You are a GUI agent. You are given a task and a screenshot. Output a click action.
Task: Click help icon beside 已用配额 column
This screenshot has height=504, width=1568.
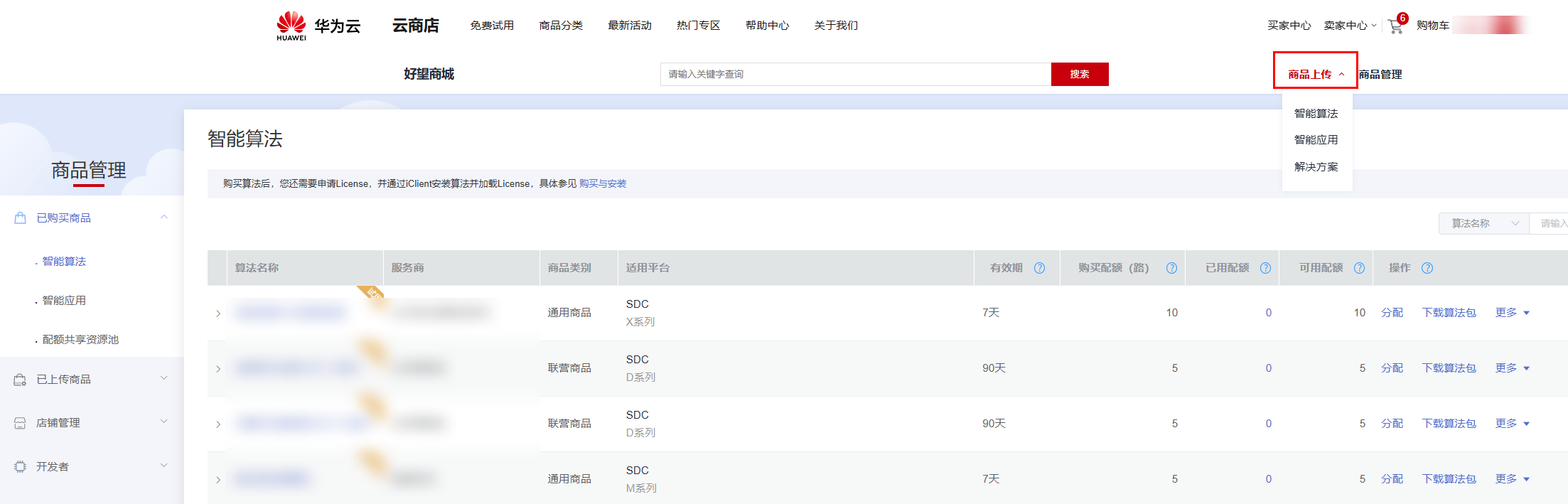[1265, 268]
